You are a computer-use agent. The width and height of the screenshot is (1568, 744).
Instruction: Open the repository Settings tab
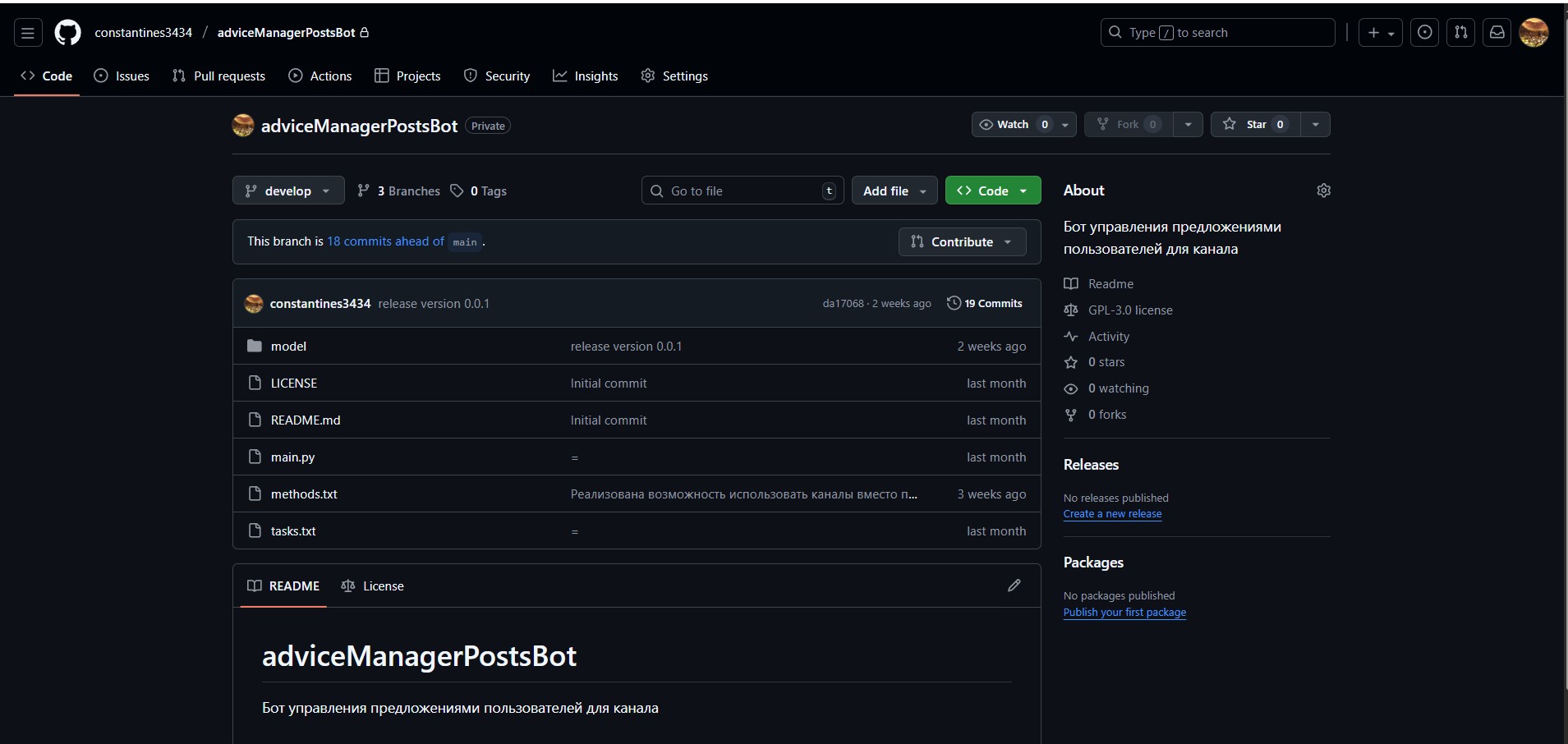[x=674, y=76]
